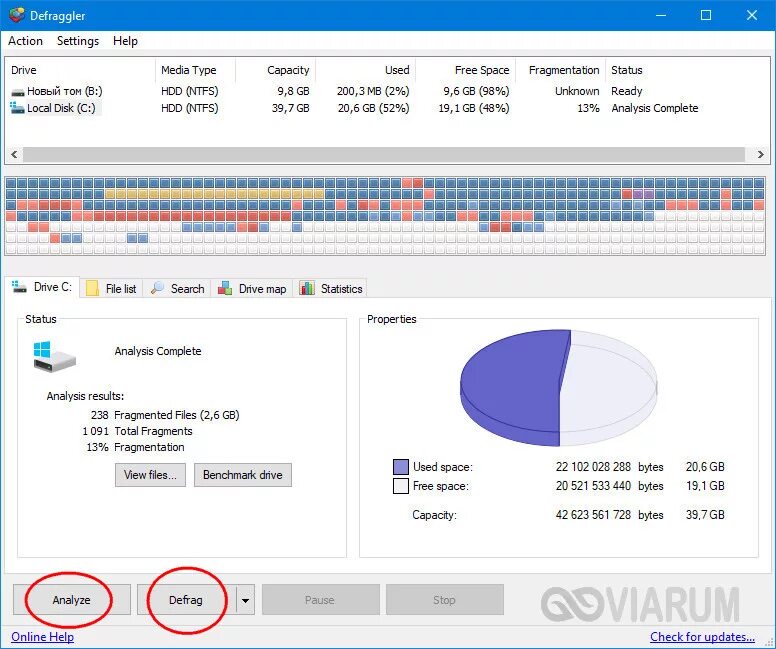Screen dimensions: 776x649
Task: Click the 1 091 Total Fragments line
Action: click(137, 431)
